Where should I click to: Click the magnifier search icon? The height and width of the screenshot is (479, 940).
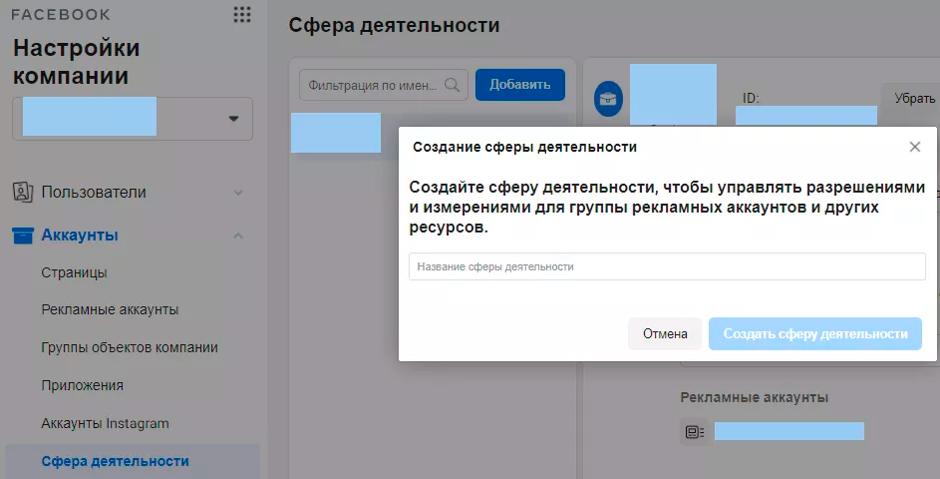click(x=453, y=85)
